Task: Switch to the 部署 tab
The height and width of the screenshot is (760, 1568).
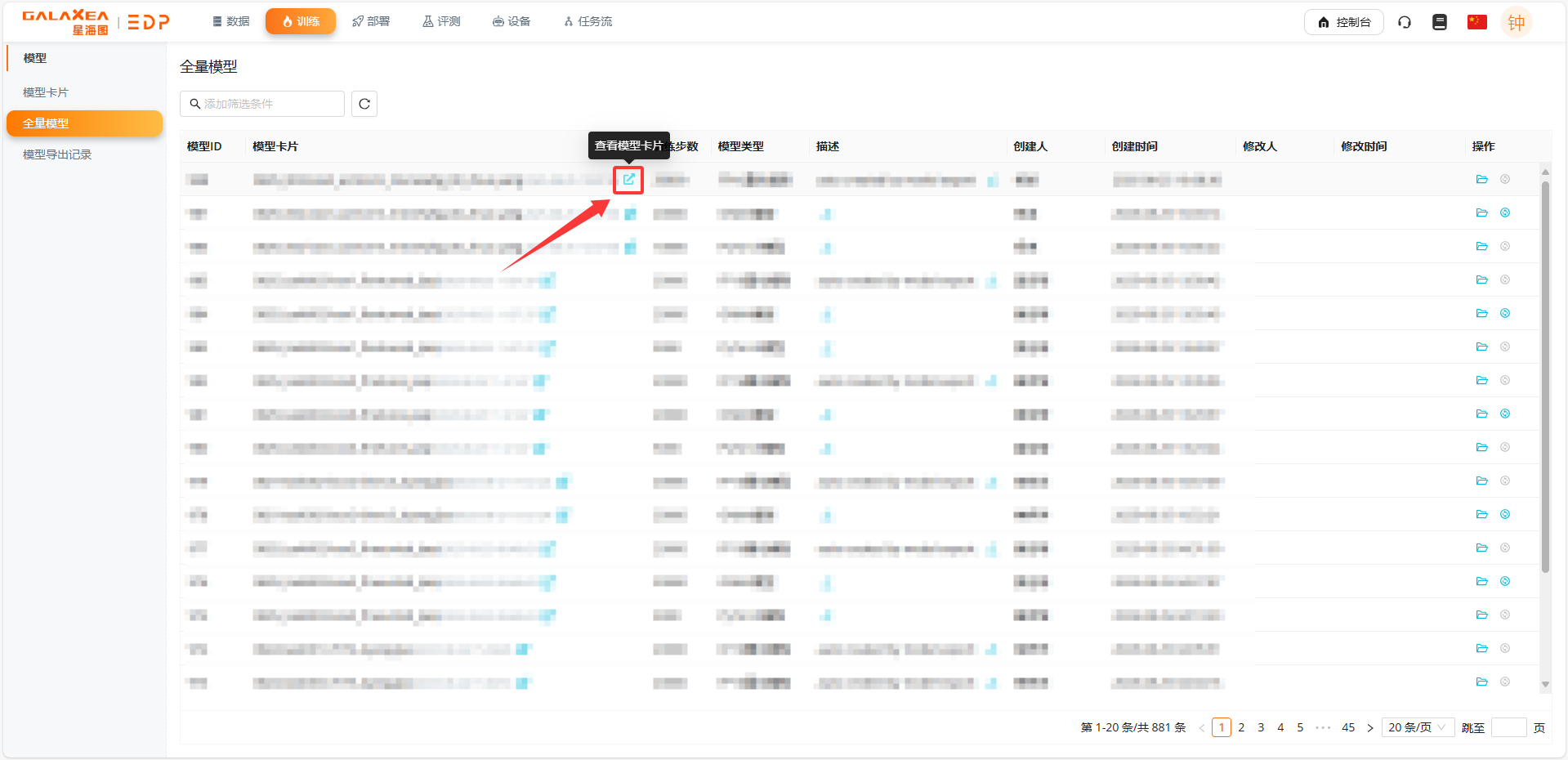Action: pos(371,21)
